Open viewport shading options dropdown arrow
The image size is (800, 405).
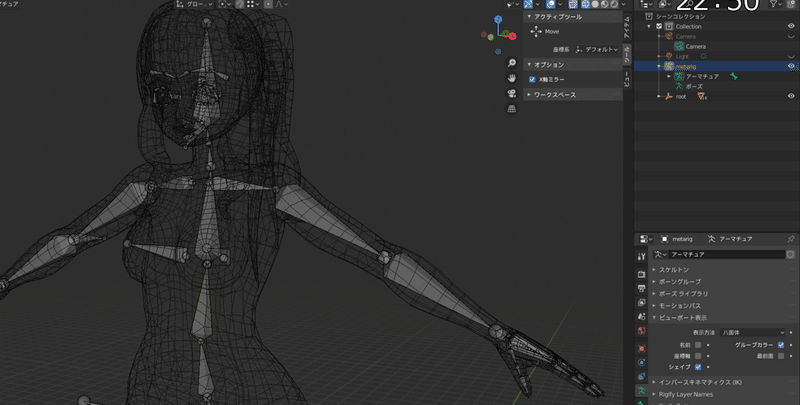click(x=623, y=4)
